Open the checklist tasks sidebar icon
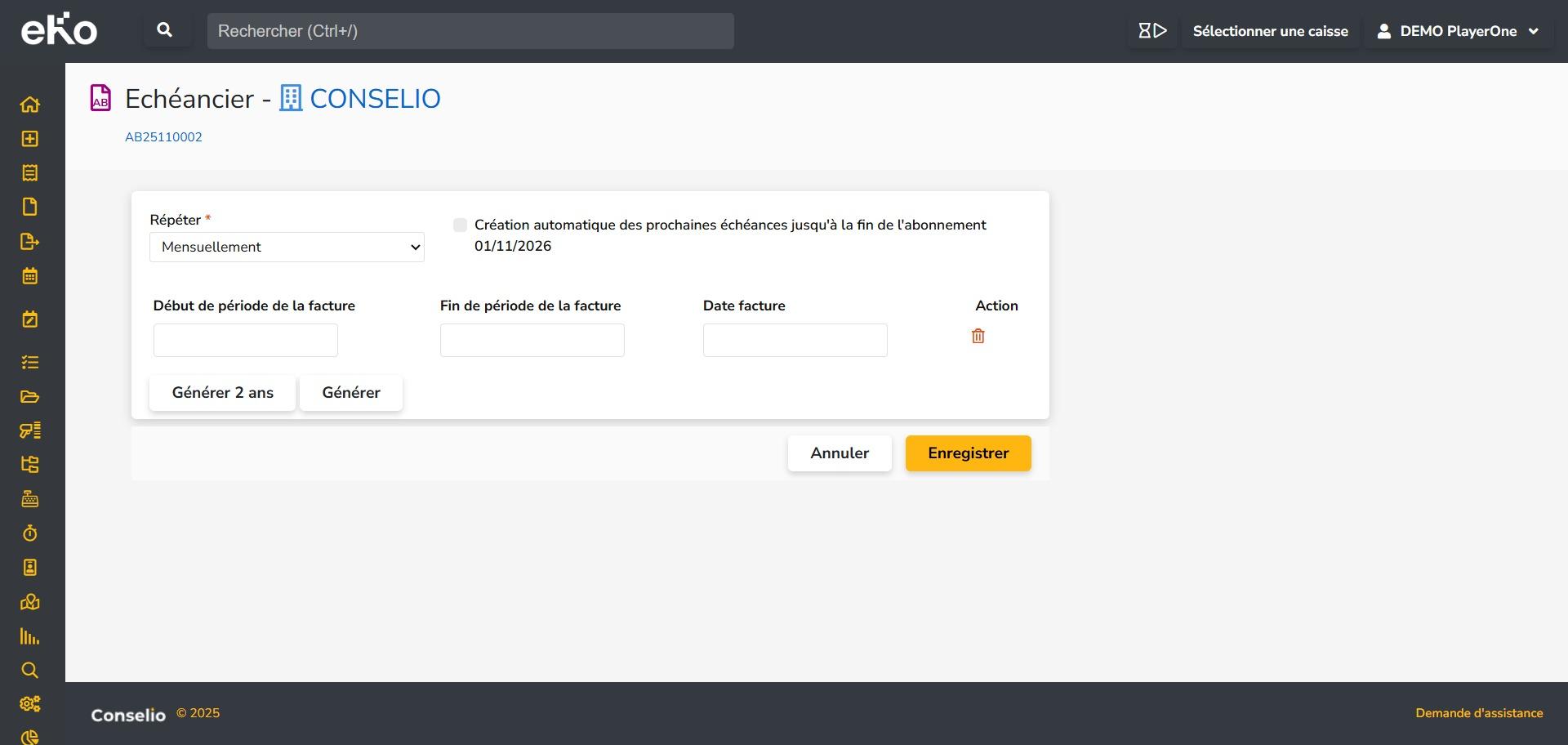 [x=29, y=363]
